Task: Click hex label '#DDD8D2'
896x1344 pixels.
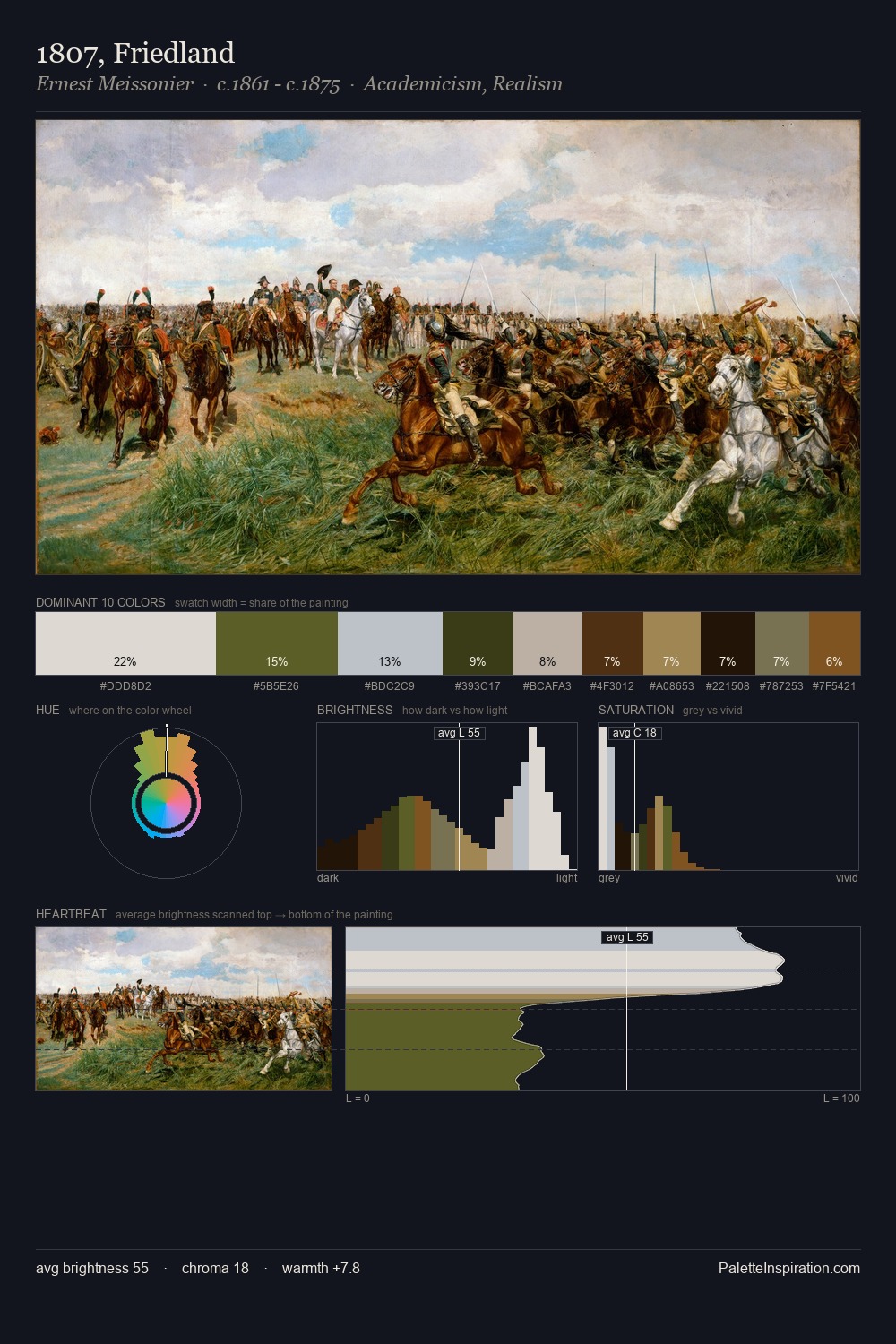Action: point(125,686)
